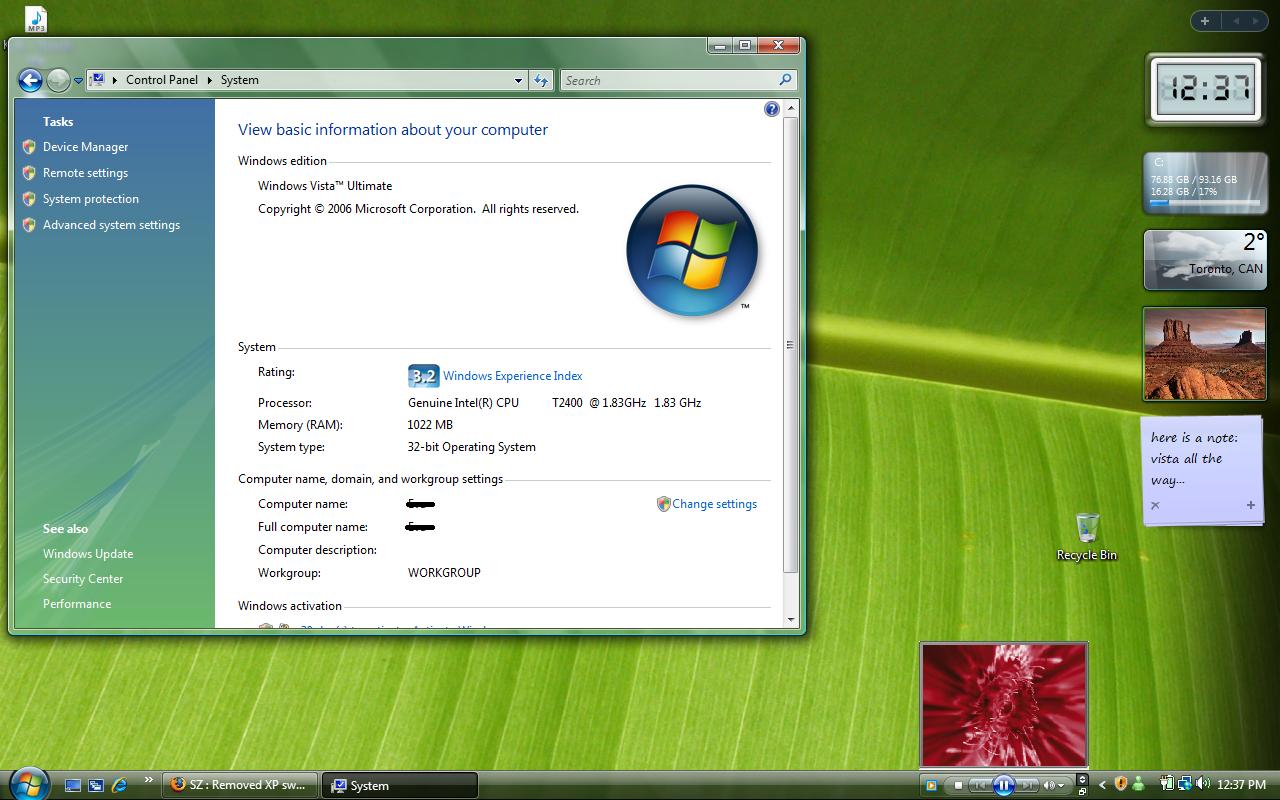The height and width of the screenshot is (800, 1280).
Task: Open system tray volume icon
Action: (1202, 785)
